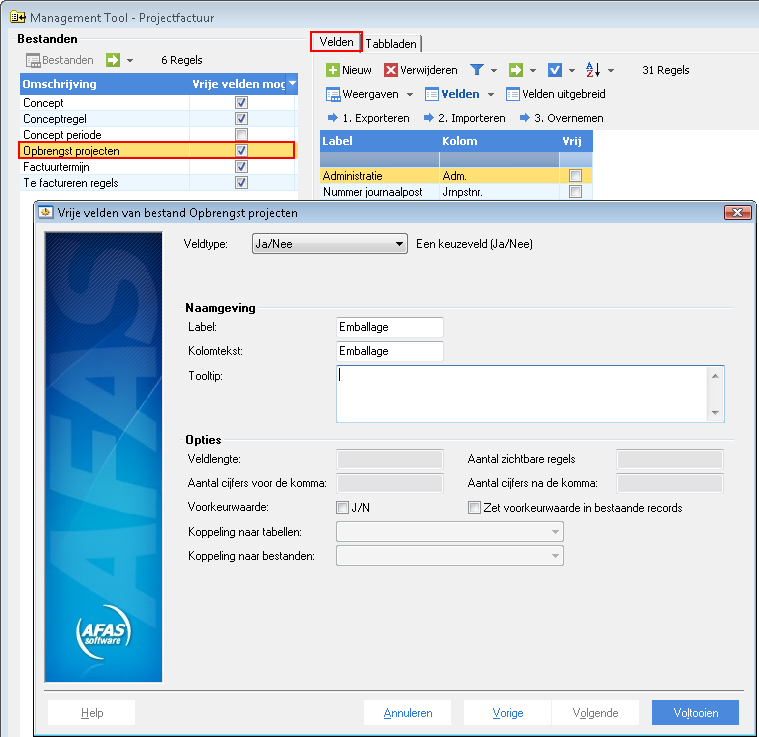Click the Omschrijving column header
The height and width of the screenshot is (737, 759).
coord(105,84)
